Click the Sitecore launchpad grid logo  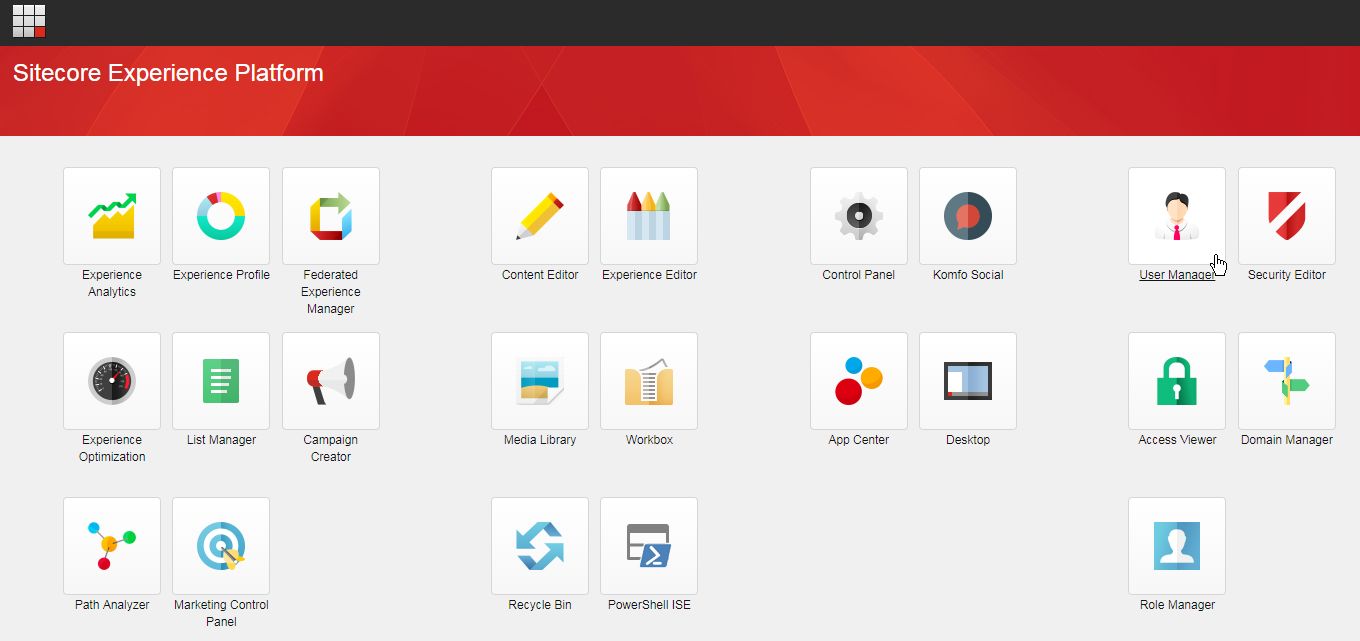point(29,21)
